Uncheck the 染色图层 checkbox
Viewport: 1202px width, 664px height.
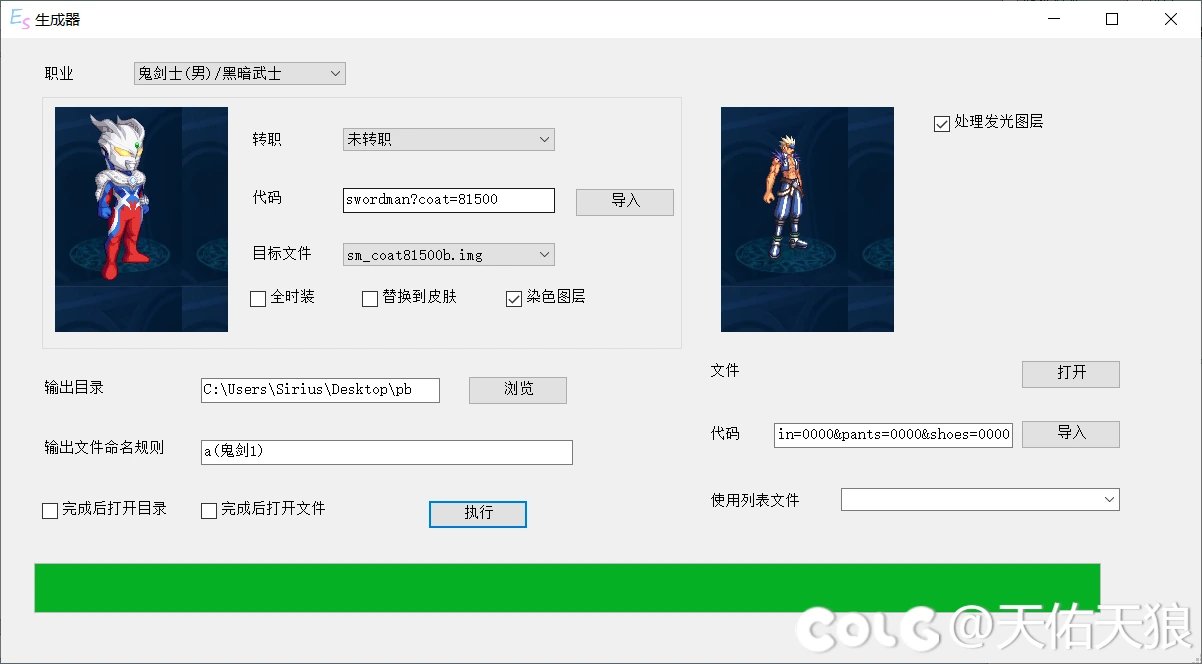[514, 298]
